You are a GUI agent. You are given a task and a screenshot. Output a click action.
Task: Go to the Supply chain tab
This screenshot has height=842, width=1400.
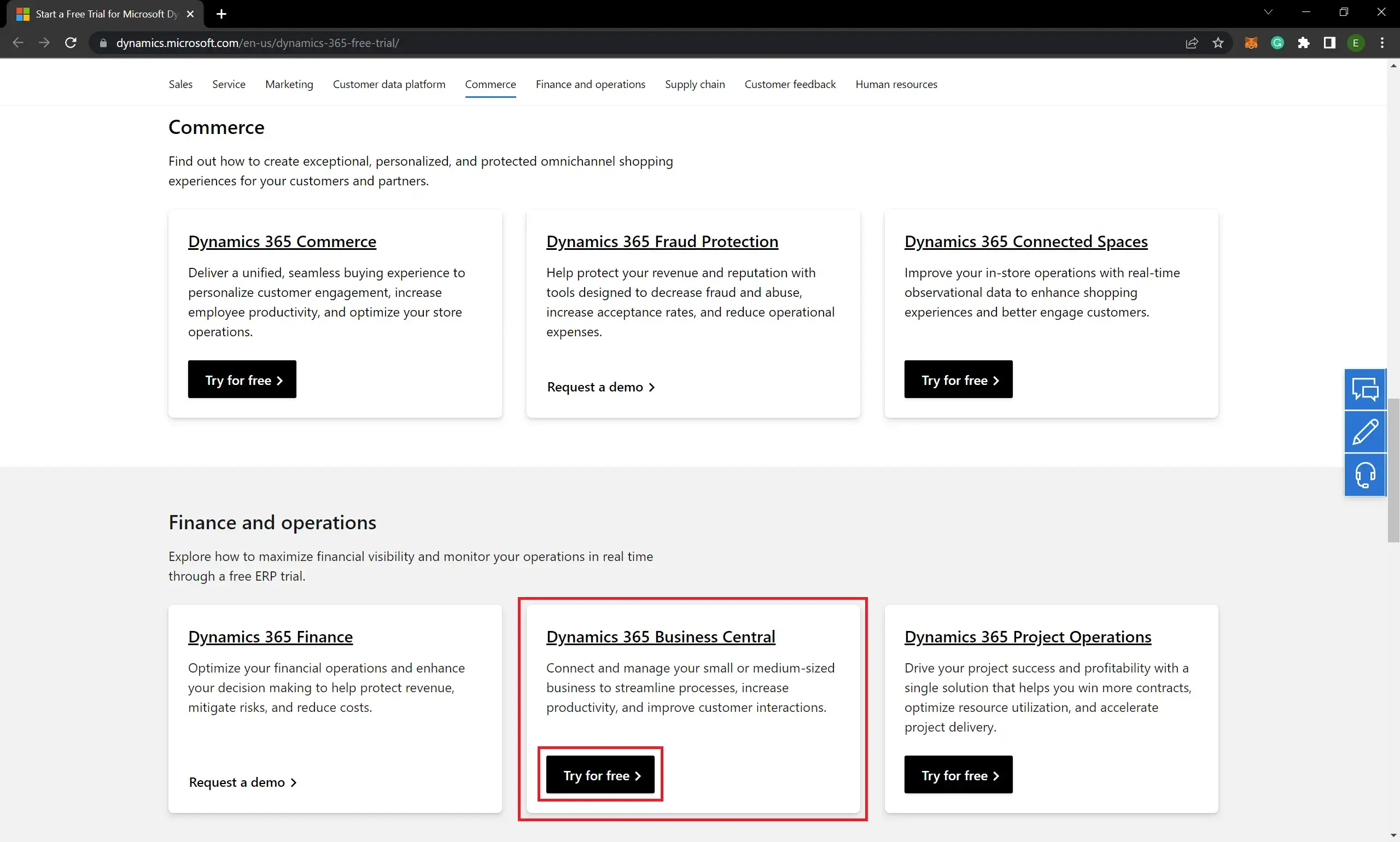tap(695, 84)
